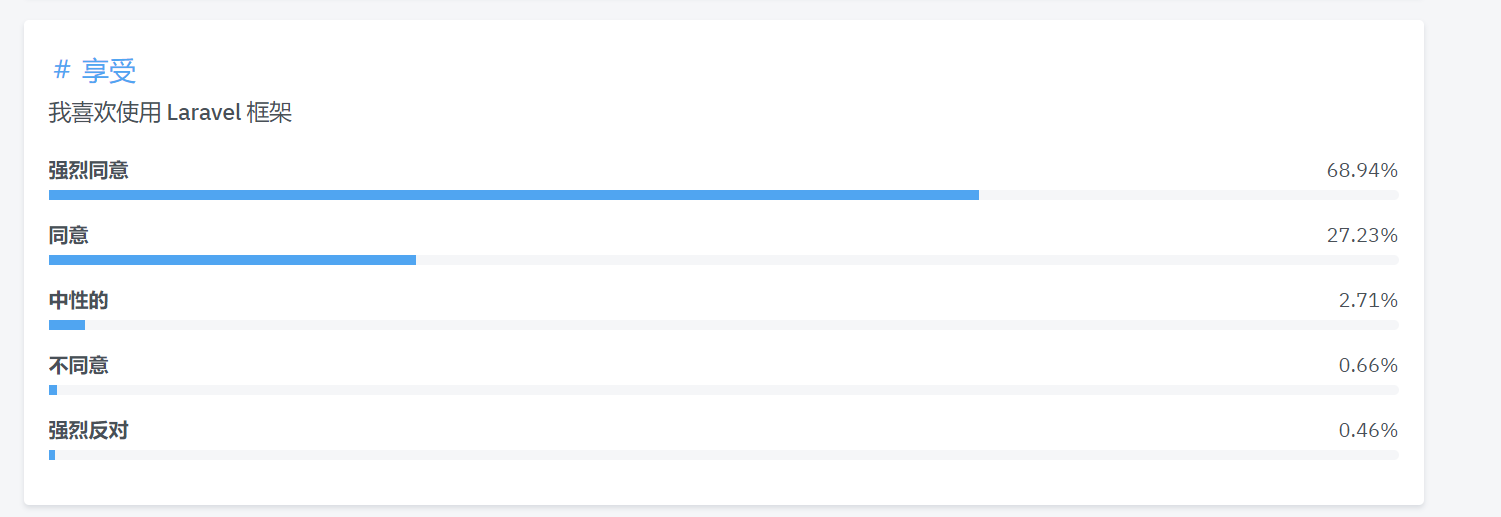This screenshot has height=517, width=1501.
Task: Select the 强烈同意 answer label
Action: pyautogui.click(x=89, y=171)
